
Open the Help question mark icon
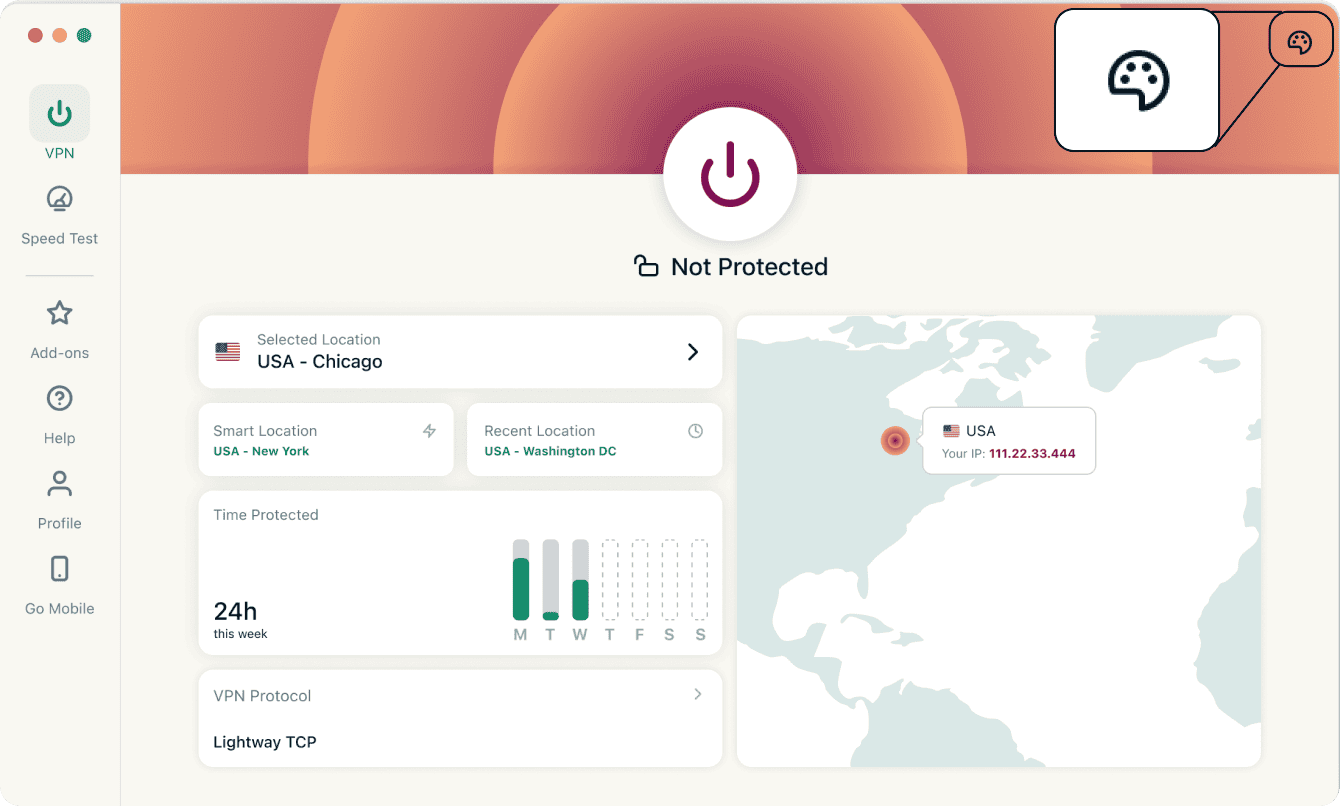coord(60,398)
